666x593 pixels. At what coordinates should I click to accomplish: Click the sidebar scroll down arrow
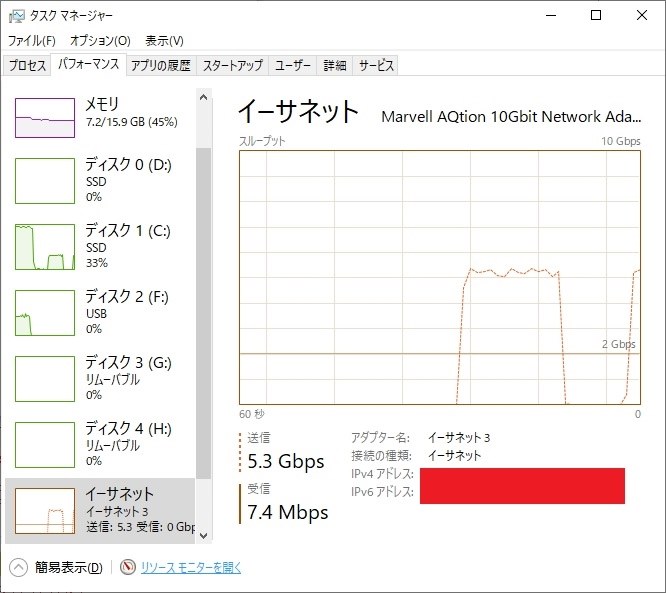click(x=203, y=536)
